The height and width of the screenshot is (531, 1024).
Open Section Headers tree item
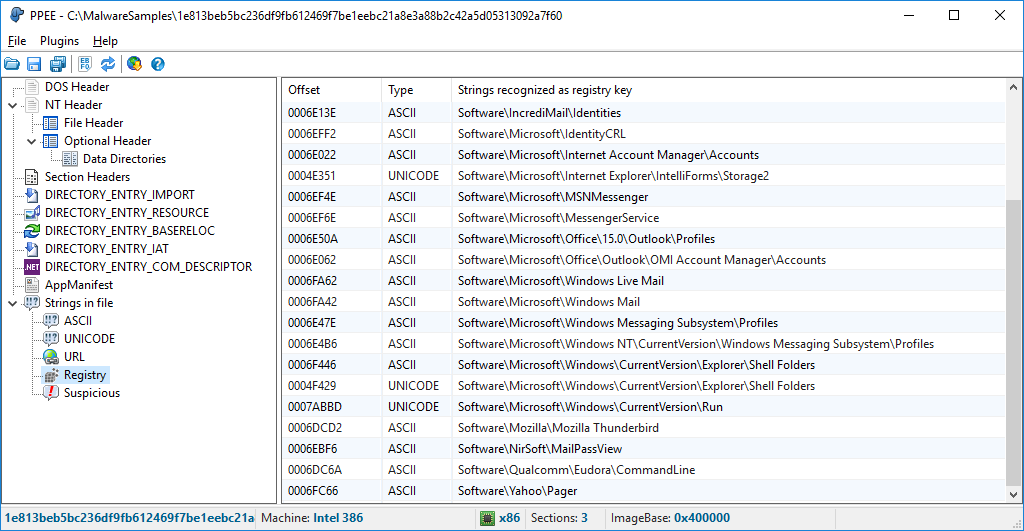[88, 177]
